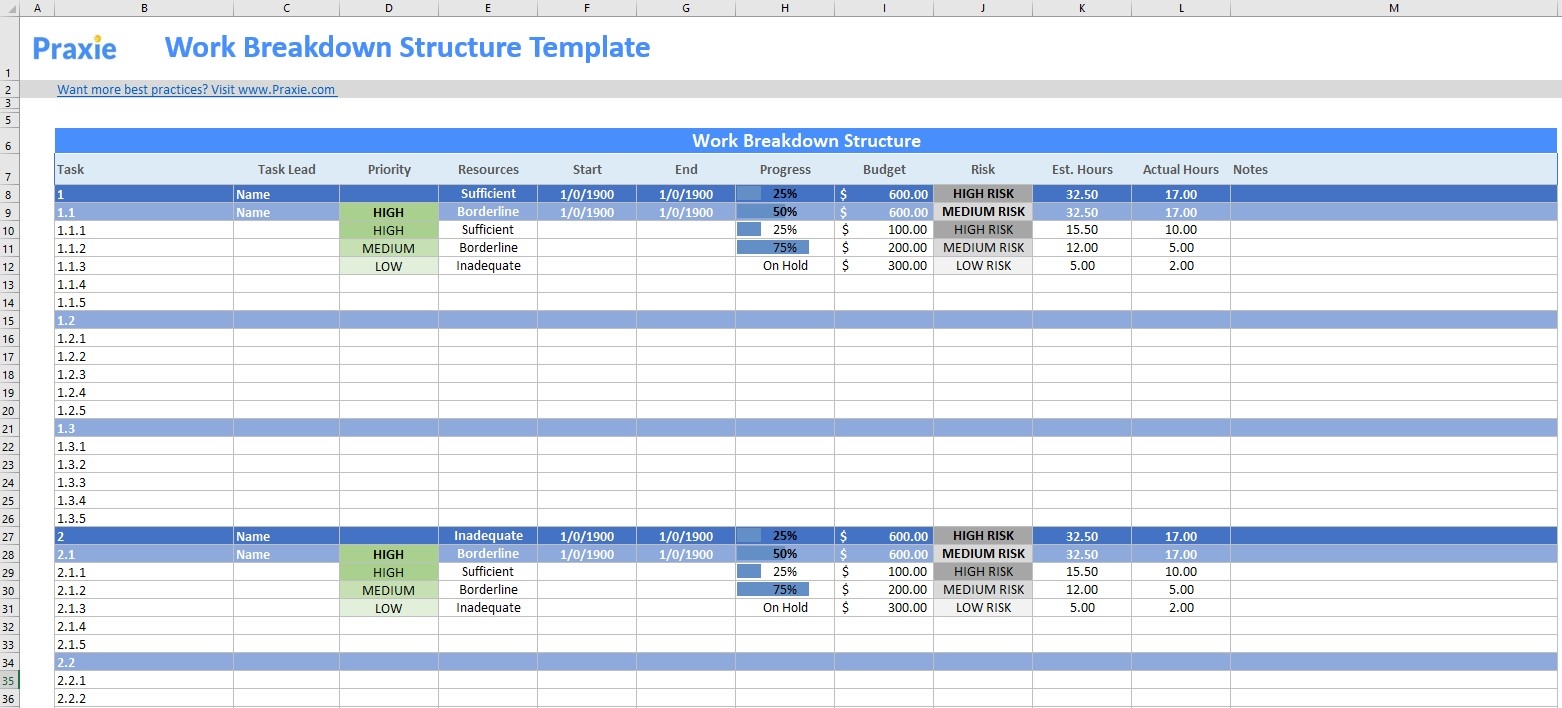Viewport: 1562px width, 708px height.
Task: Click the MEDIUM priority cell for task 1.1.2
Action: point(388,247)
